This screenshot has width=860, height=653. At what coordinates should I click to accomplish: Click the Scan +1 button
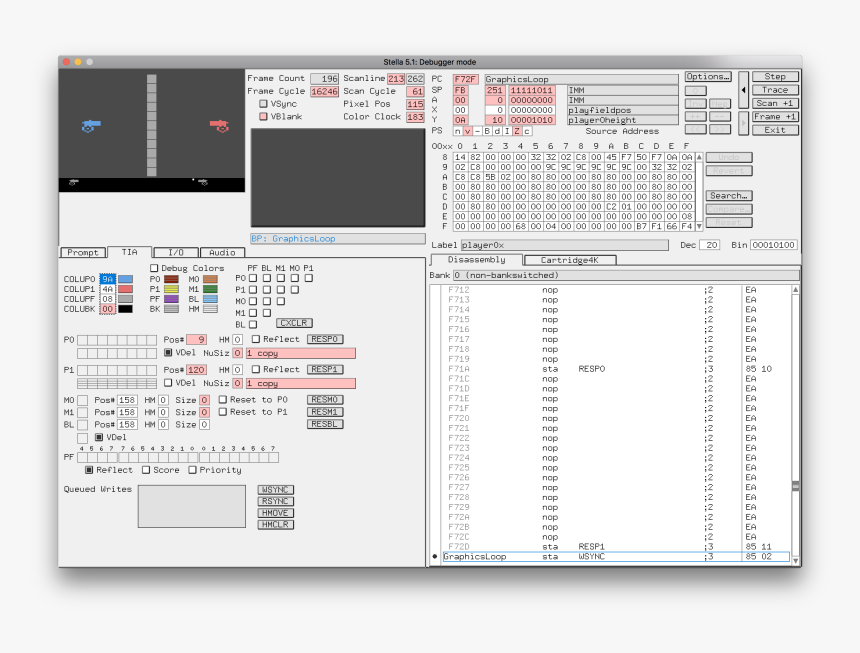(775, 102)
